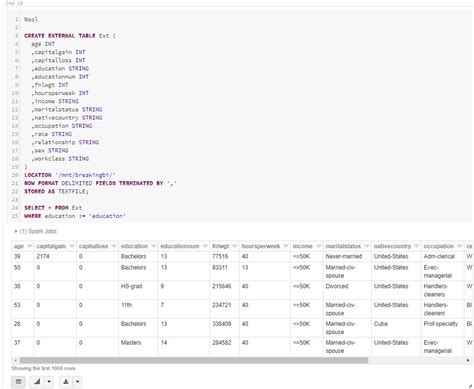Click the education column header label
This screenshot has width=474, height=389.
[x=134, y=246]
